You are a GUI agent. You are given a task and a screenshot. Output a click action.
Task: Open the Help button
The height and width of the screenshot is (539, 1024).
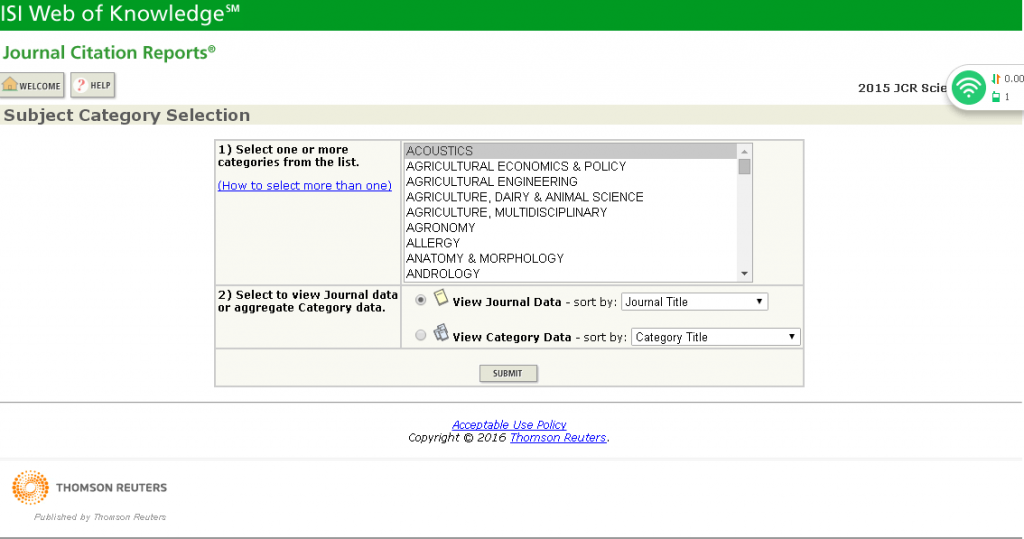(x=93, y=85)
